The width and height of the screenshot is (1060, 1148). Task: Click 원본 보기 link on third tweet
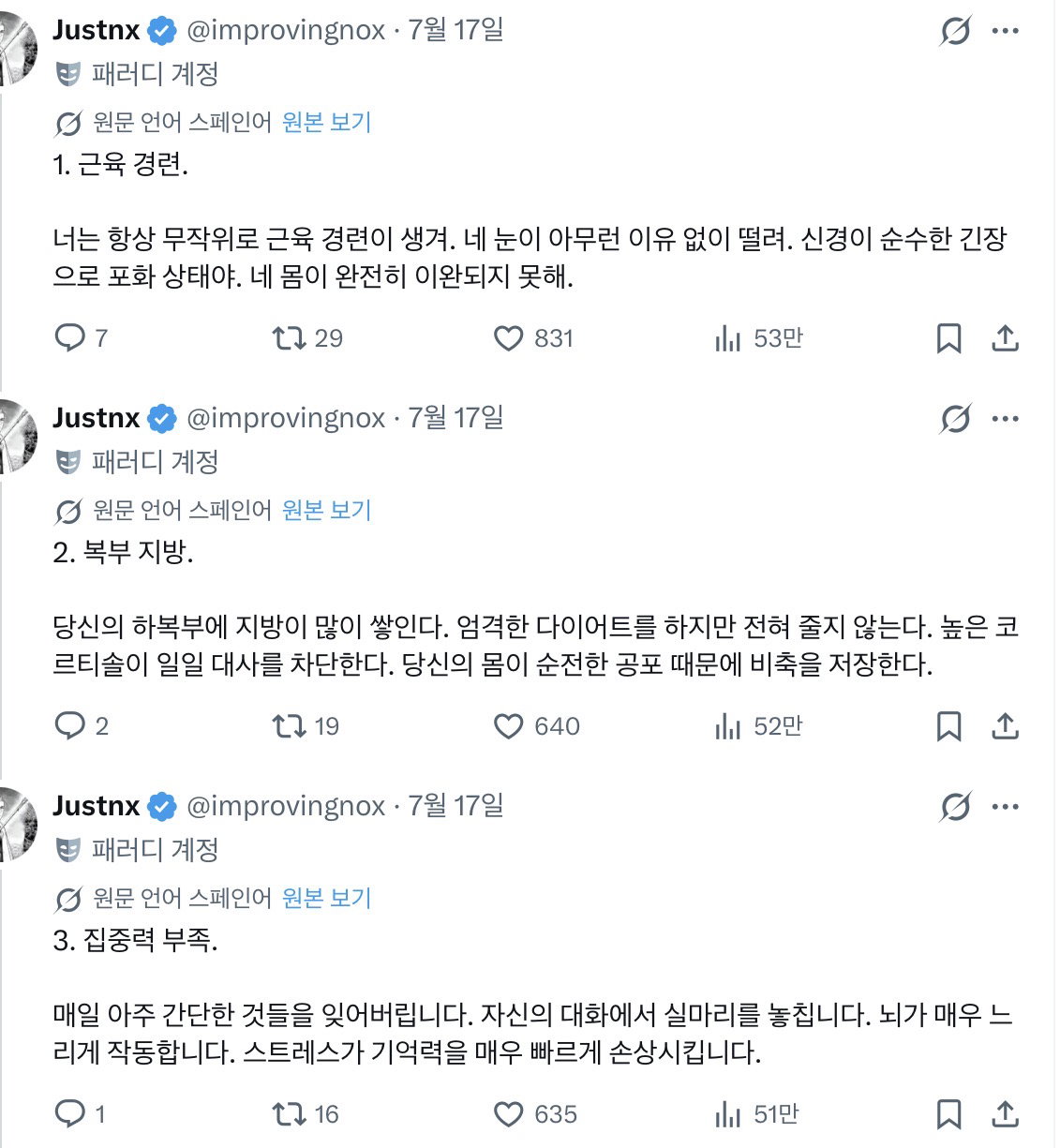(326, 899)
